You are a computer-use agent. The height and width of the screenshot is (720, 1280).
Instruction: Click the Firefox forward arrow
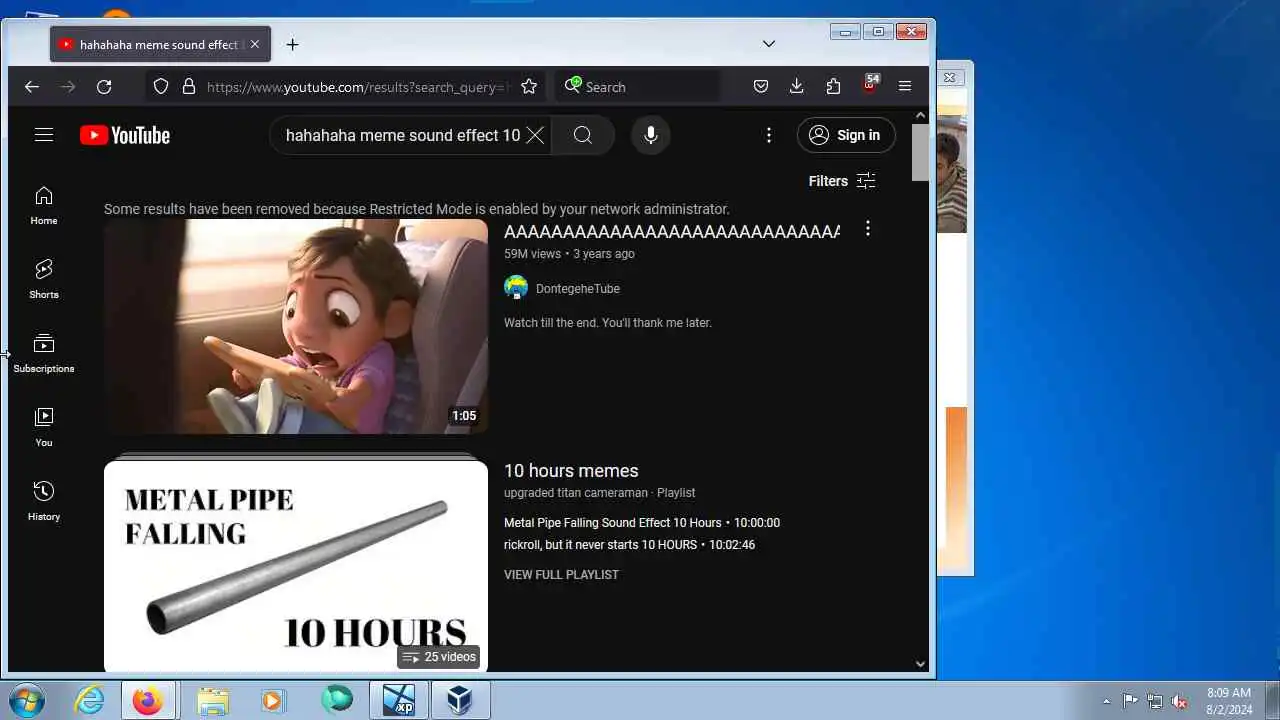pyautogui.click(x=67, y=87)
